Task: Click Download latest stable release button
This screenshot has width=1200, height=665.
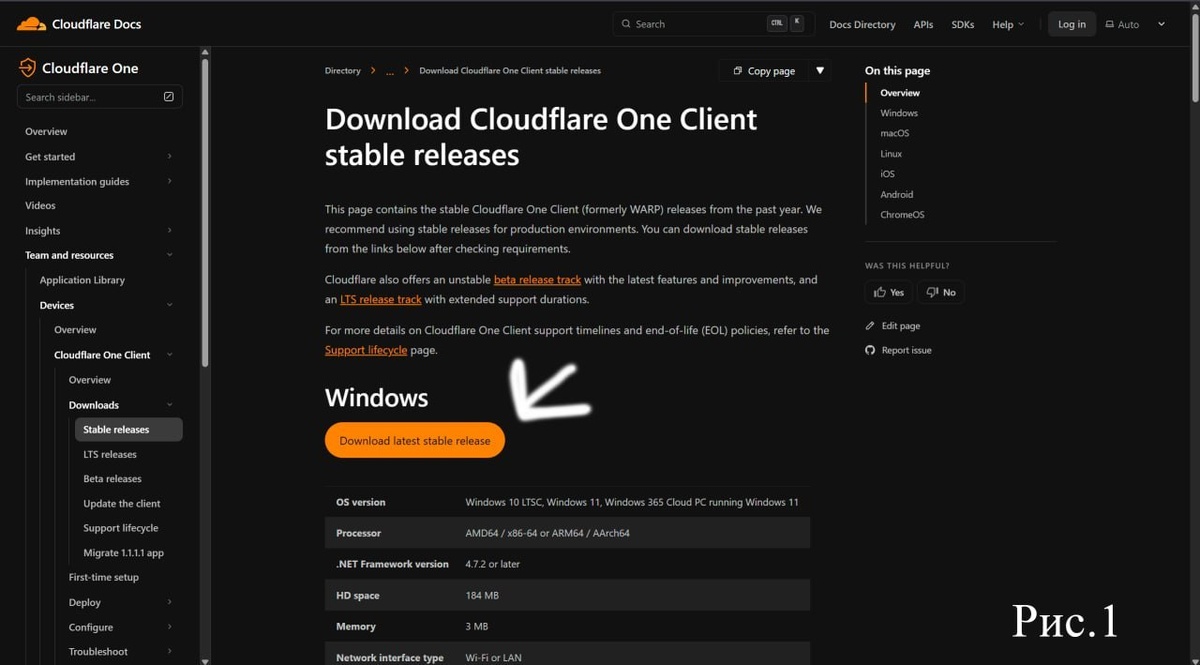Action: (x=415, y=441)
